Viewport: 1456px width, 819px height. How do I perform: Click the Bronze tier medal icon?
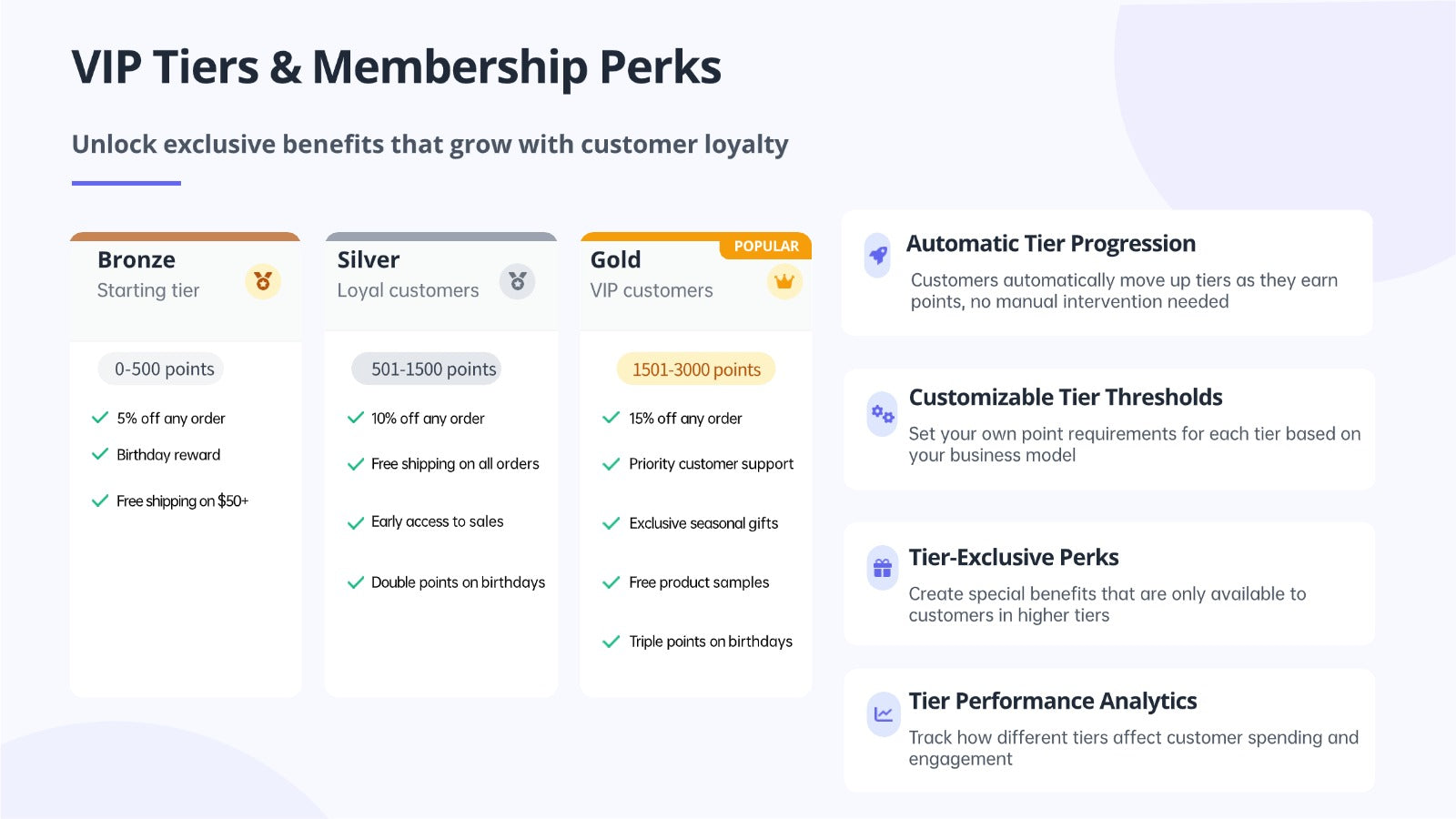263,281
